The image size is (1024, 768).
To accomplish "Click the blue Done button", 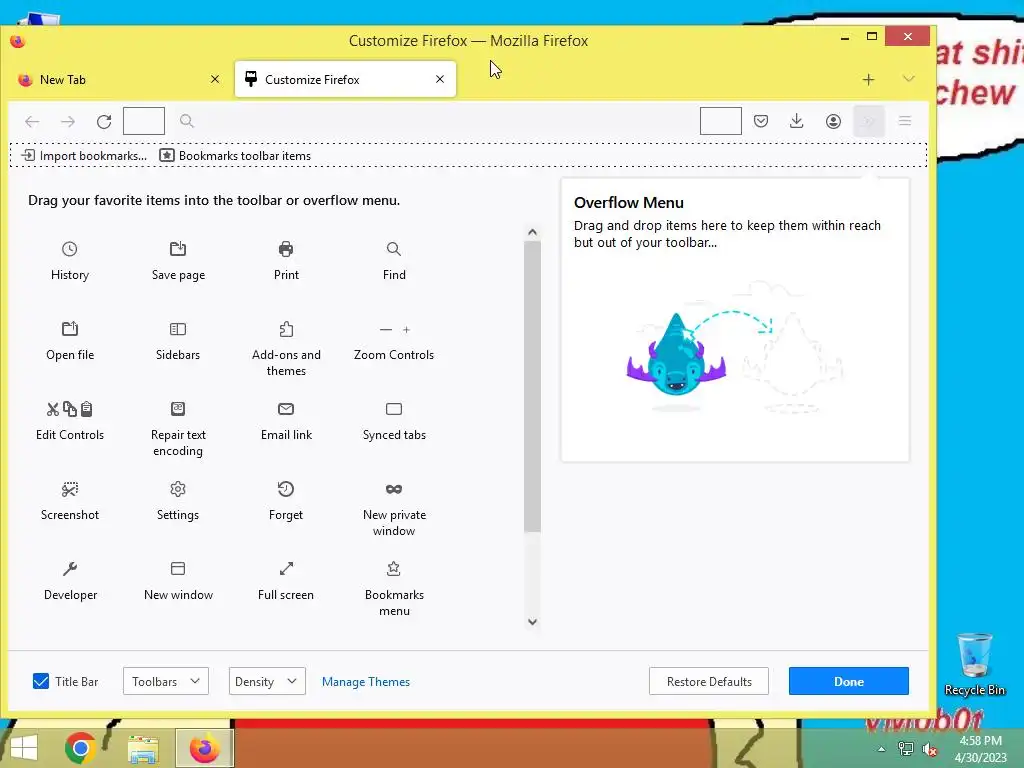I will coord(848,681).
